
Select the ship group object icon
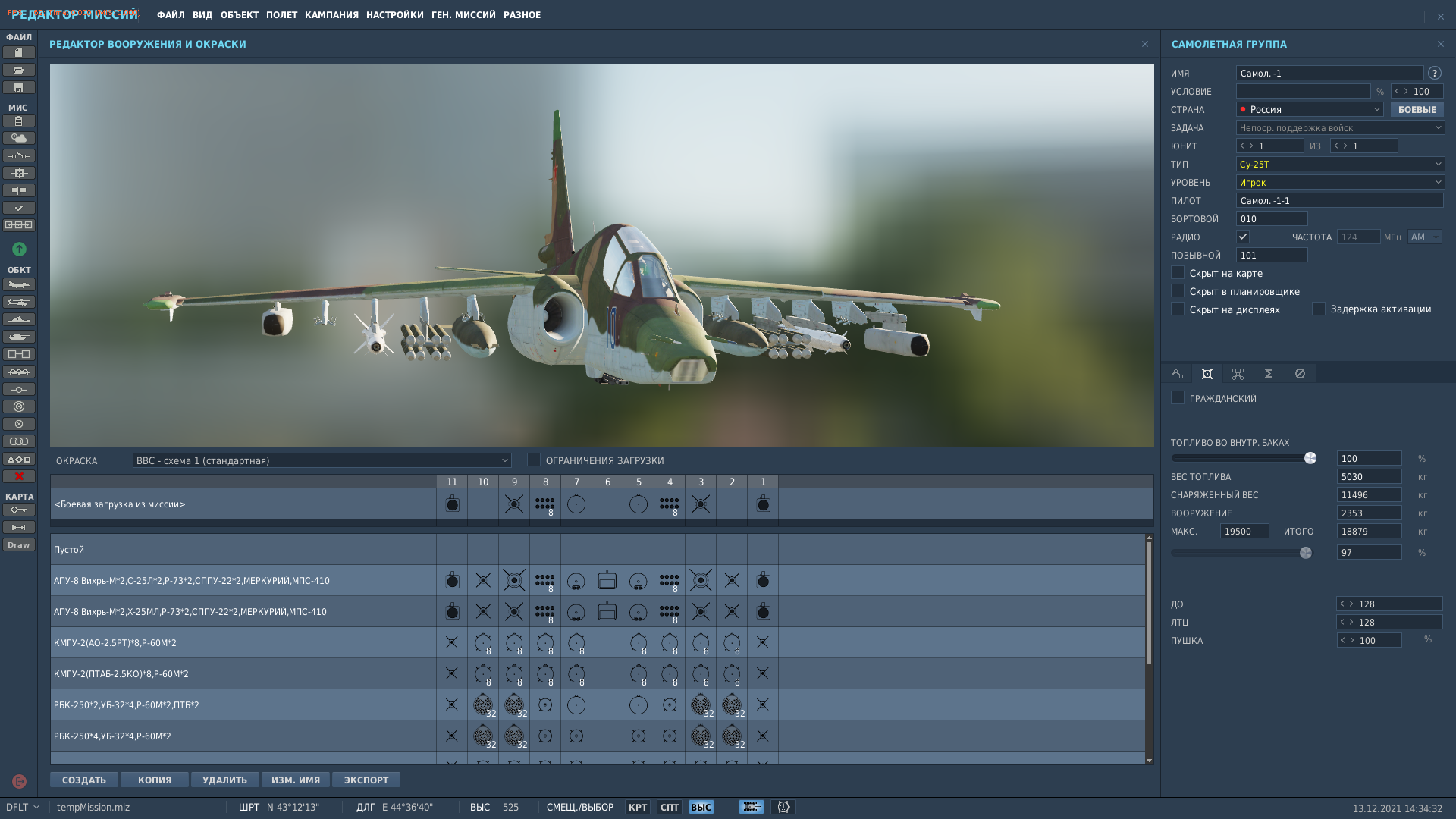click(19, 319)
